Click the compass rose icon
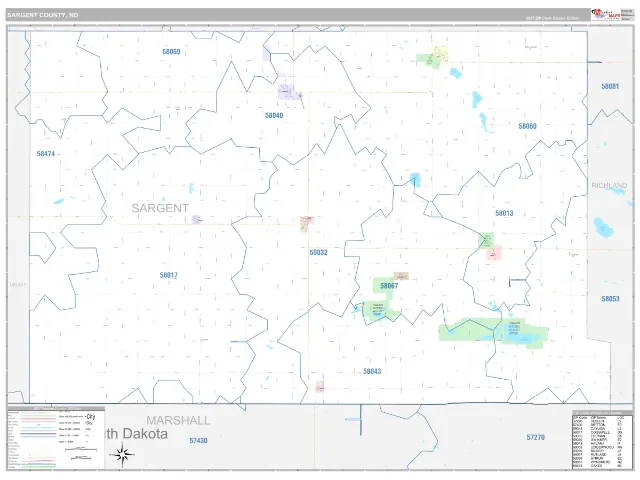The image size is (640, 480). 122,455
